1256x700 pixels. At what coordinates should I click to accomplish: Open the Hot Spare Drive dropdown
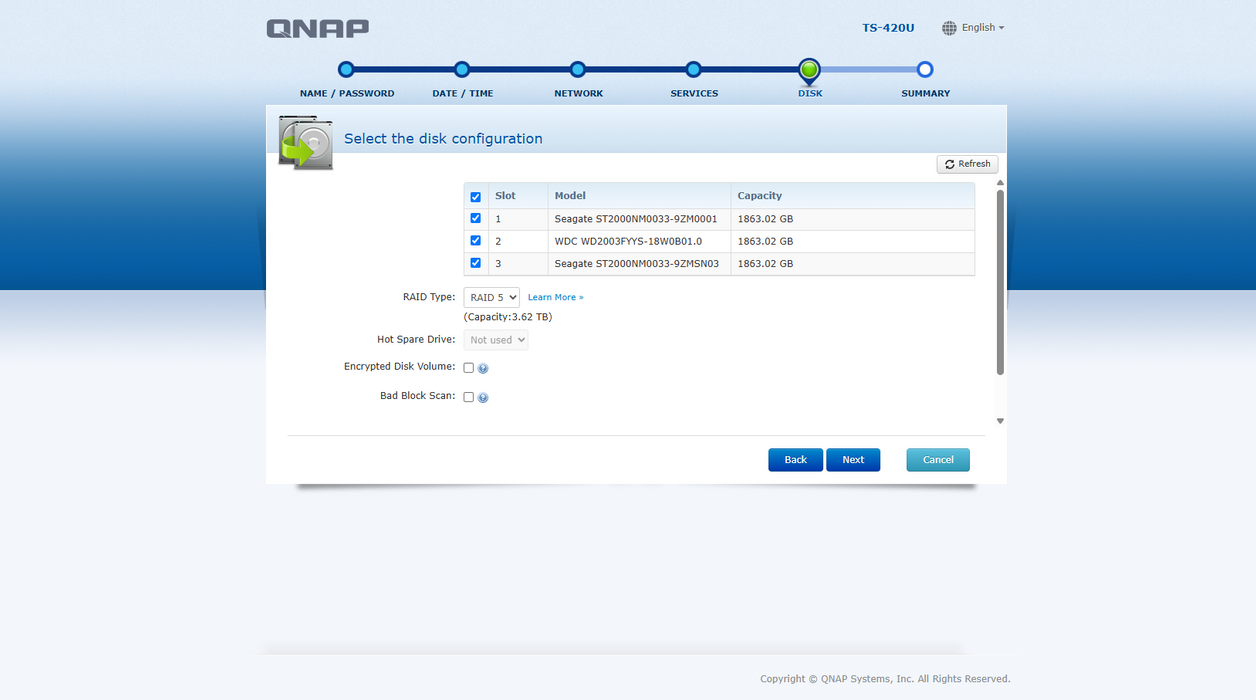495,340
